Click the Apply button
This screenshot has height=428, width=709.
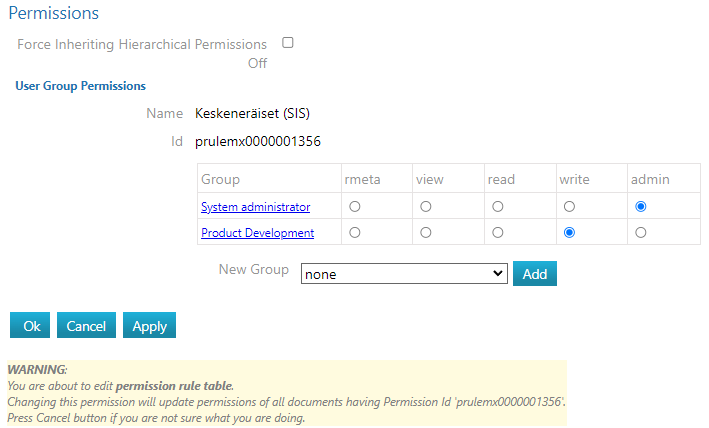[149, 326]
